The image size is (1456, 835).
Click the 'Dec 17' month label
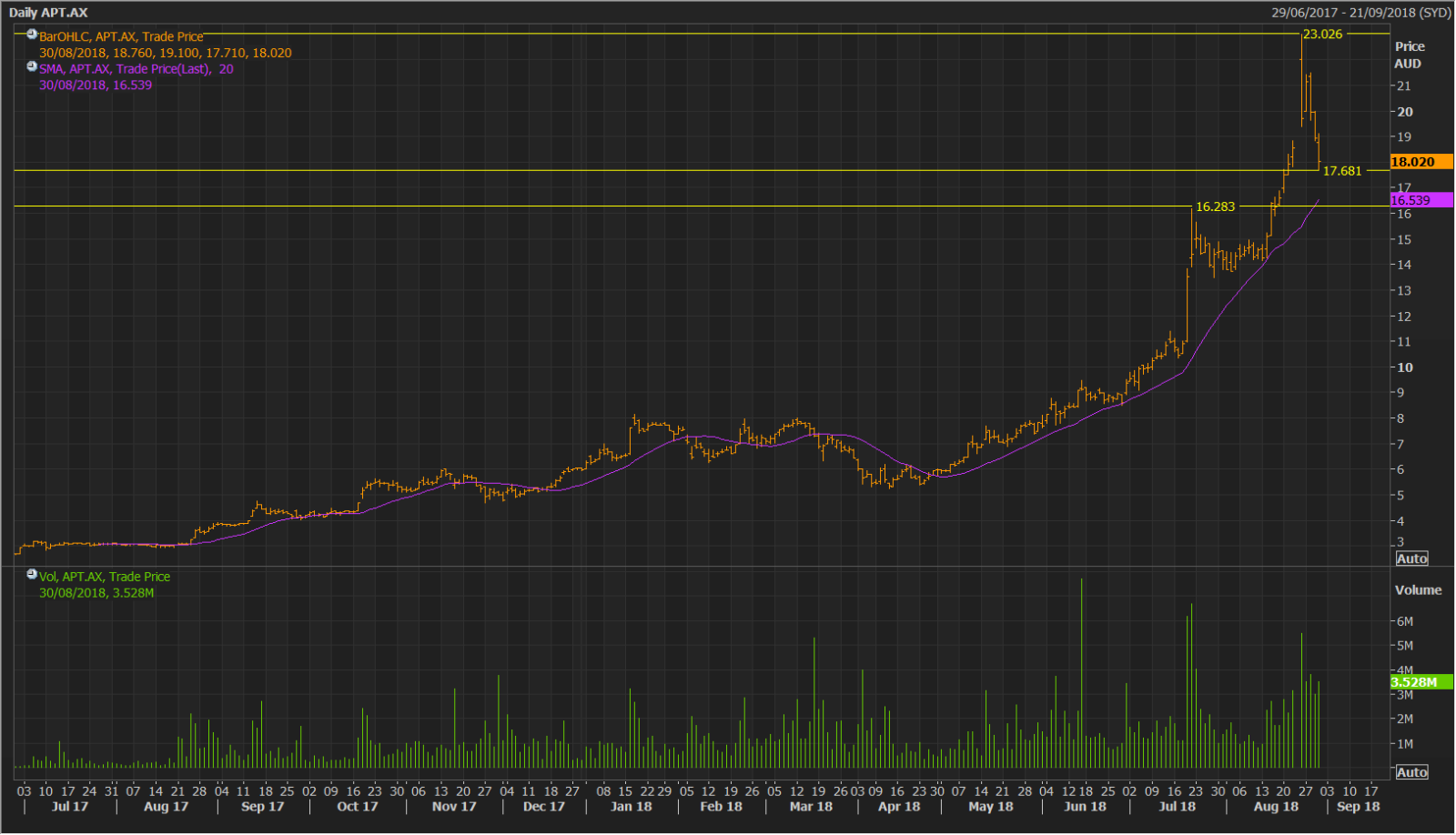click(x=543, y=807)
